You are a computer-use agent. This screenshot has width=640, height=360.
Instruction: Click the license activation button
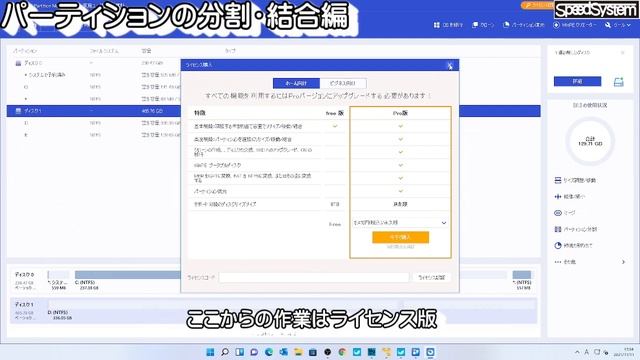[431, 278]
